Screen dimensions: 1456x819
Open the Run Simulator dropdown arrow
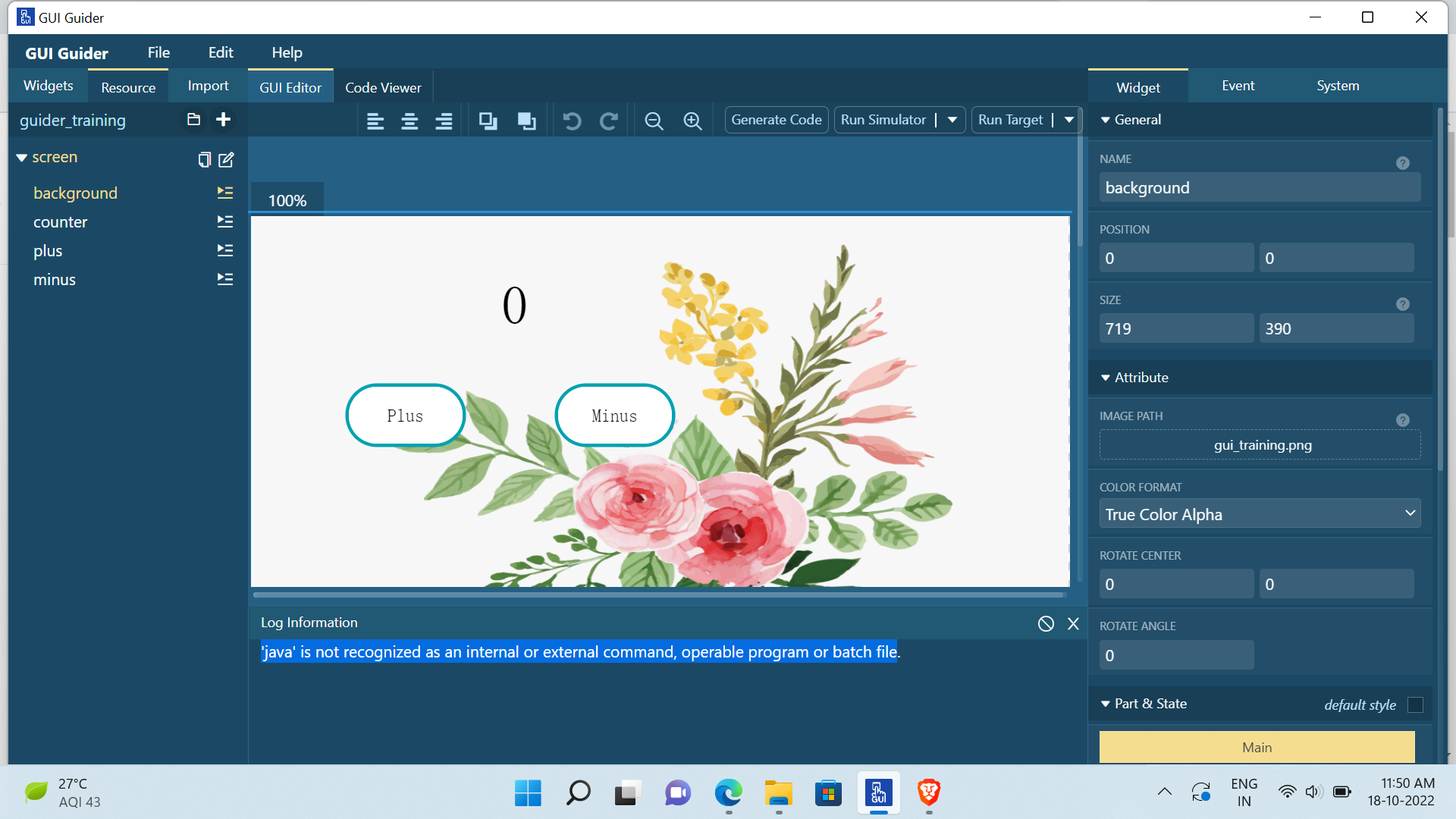952,120
